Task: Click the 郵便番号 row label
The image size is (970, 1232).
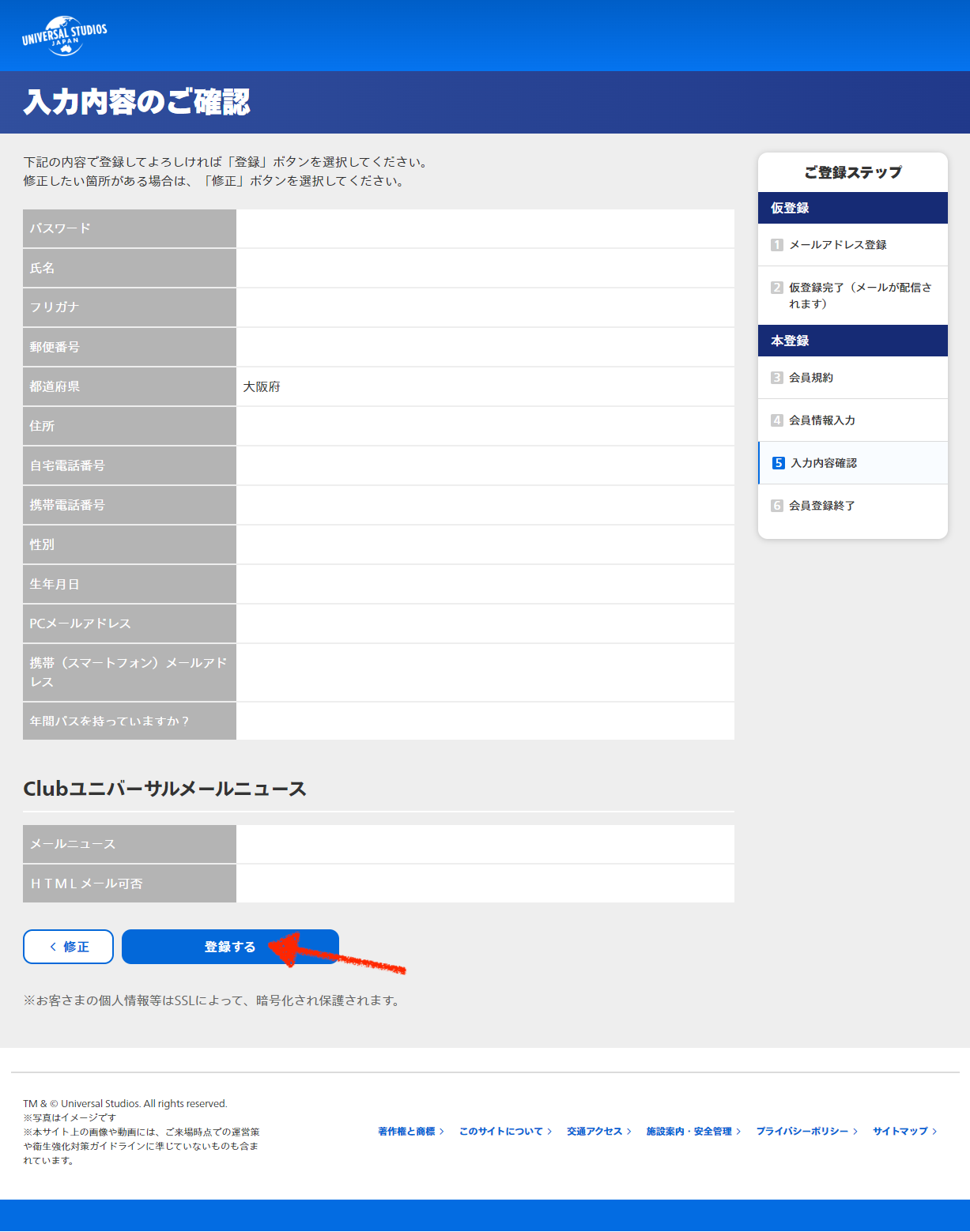Action: tap(130, 347)
